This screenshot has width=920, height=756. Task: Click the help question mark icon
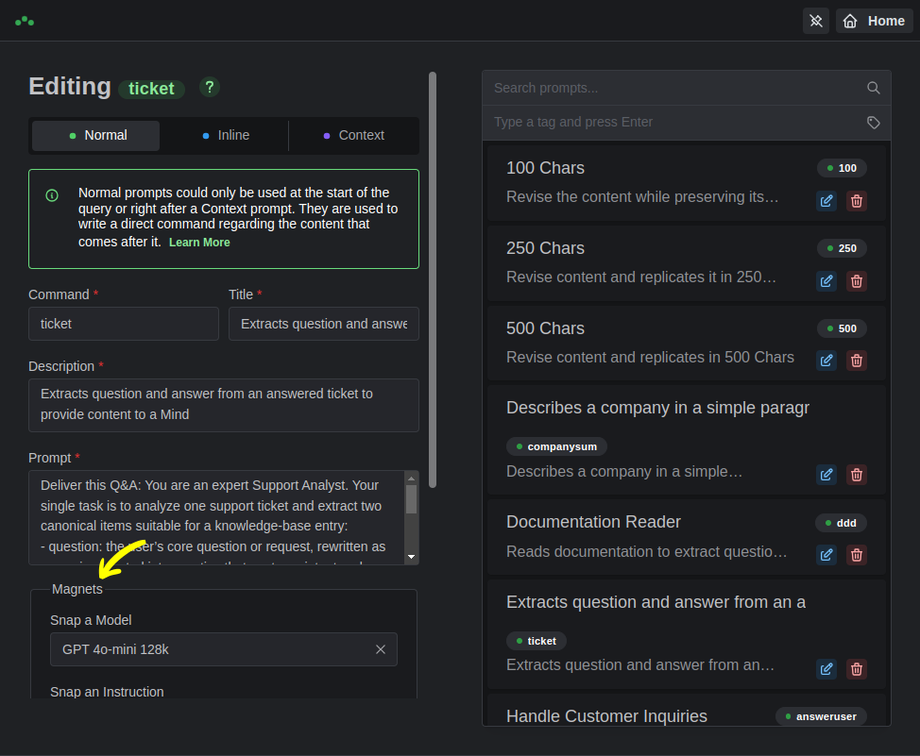[209, 87]
